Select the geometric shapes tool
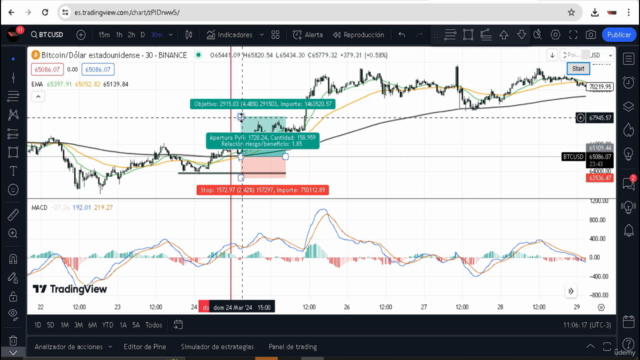 (x=13, y=152)
